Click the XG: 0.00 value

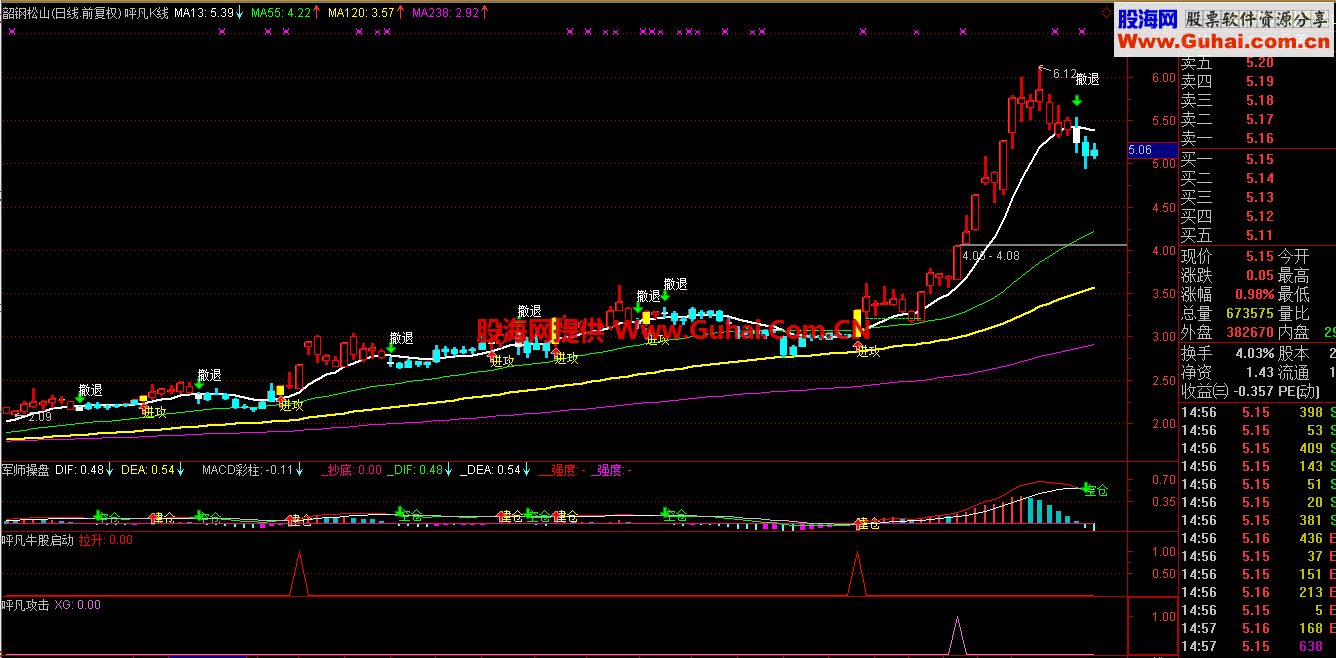pyautogui.click(x=77, y=604)
